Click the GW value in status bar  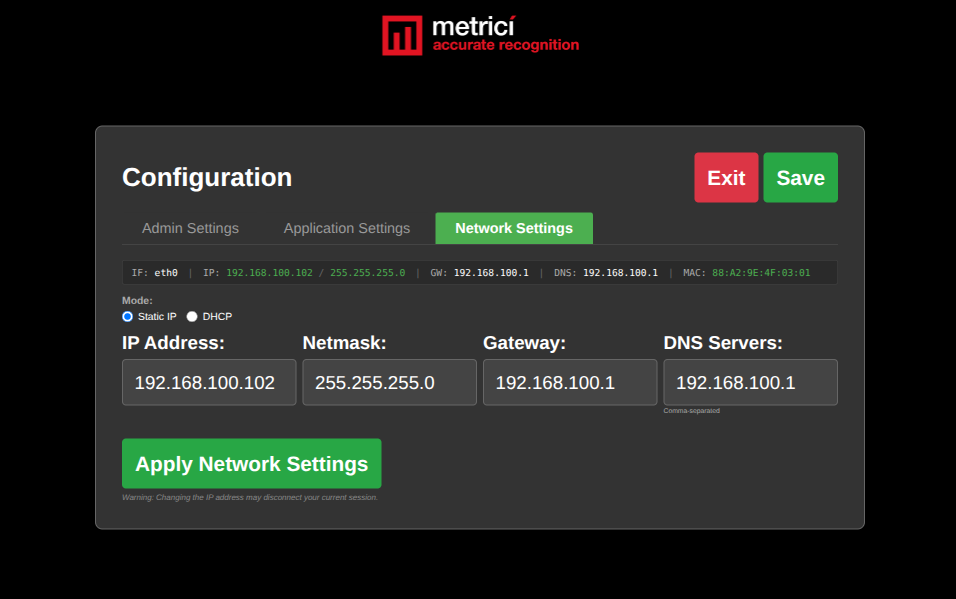tap(491, 273)
